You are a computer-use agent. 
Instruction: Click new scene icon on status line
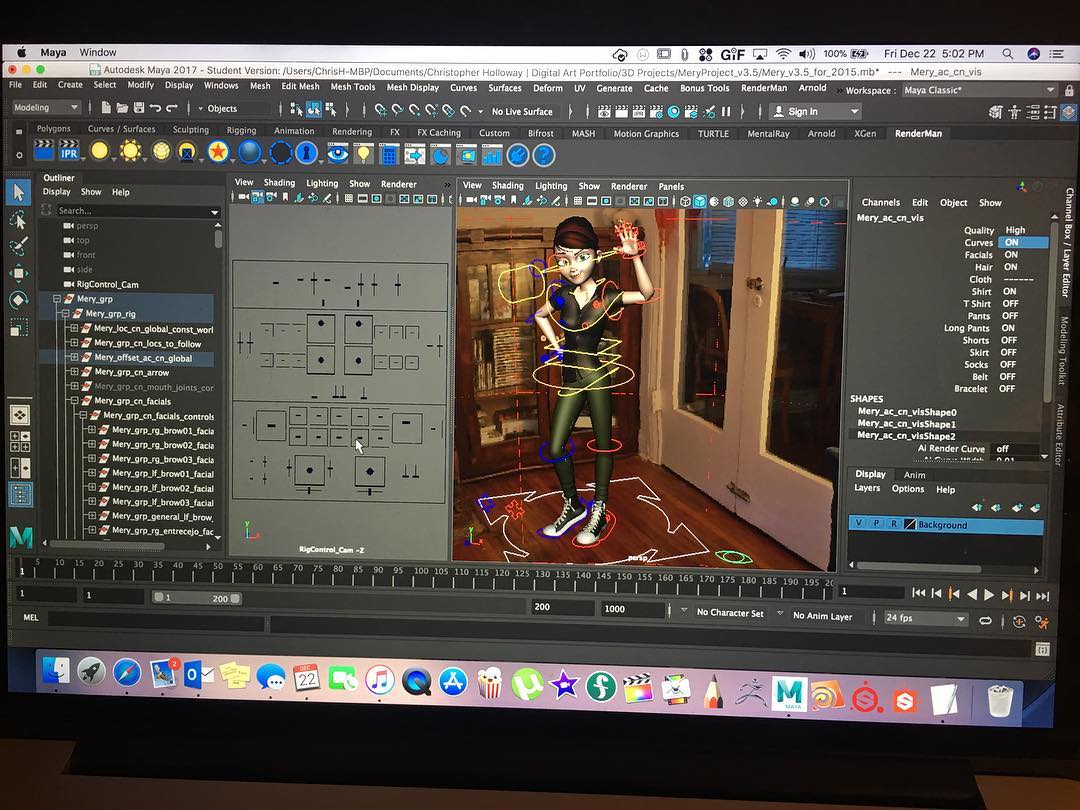(x=106, y=107)
